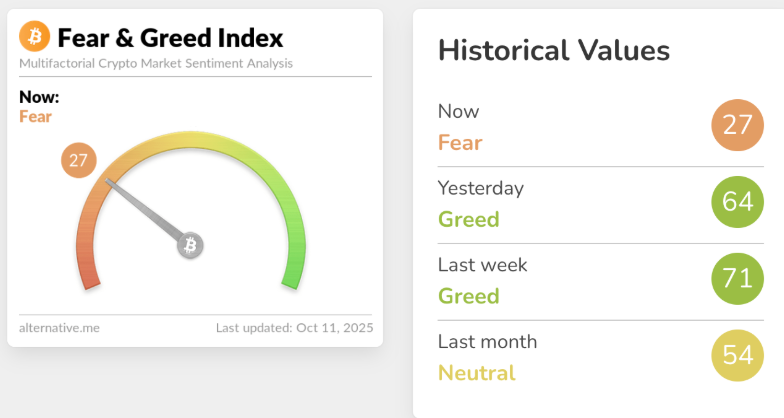The image size is (784, 418).
Task: Select the Last week Greed label
Action: pyautogui.click(x=469, y=296)
